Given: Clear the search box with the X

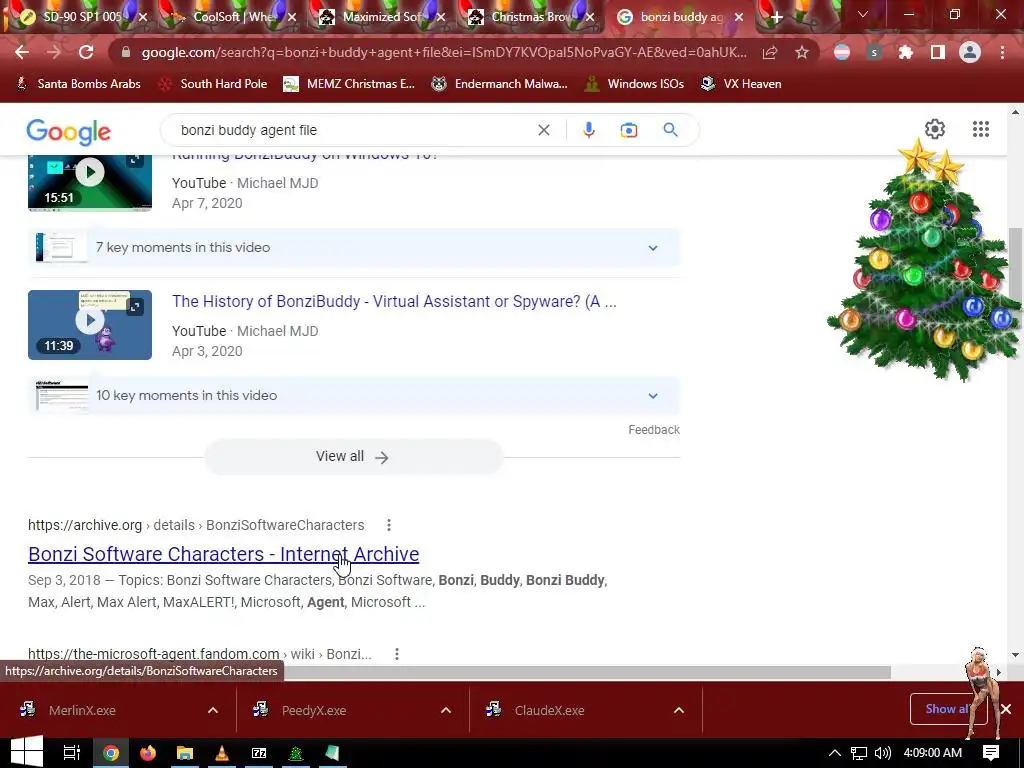Looking at the screenshot, I should point(543,130).
